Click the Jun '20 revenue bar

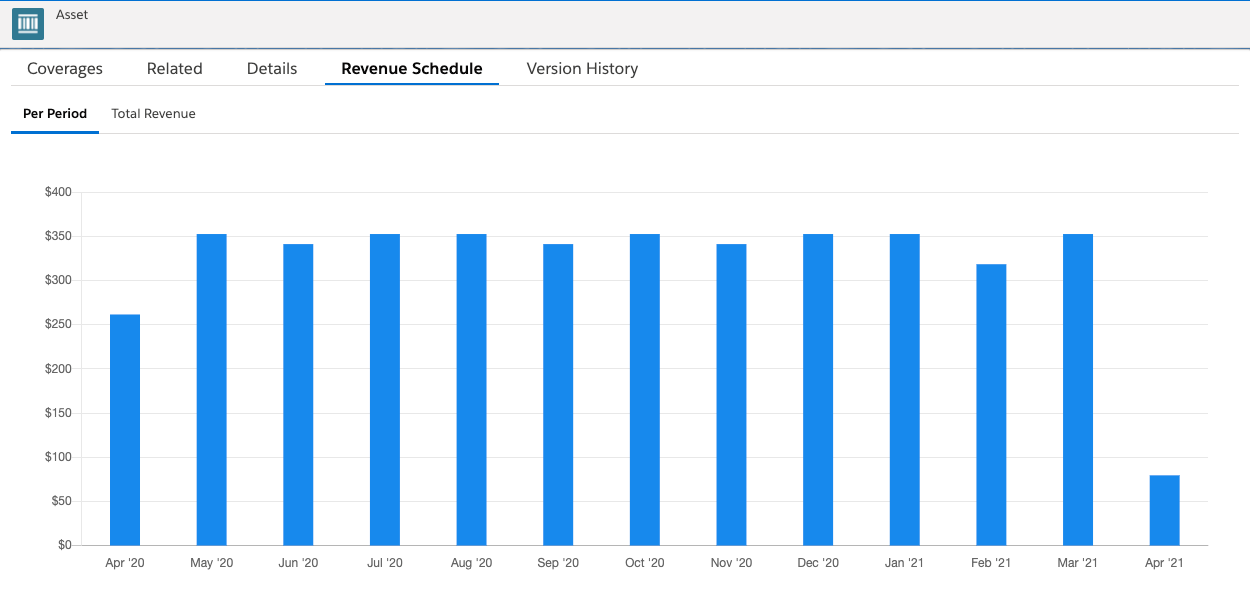click(x=298, y=395)
